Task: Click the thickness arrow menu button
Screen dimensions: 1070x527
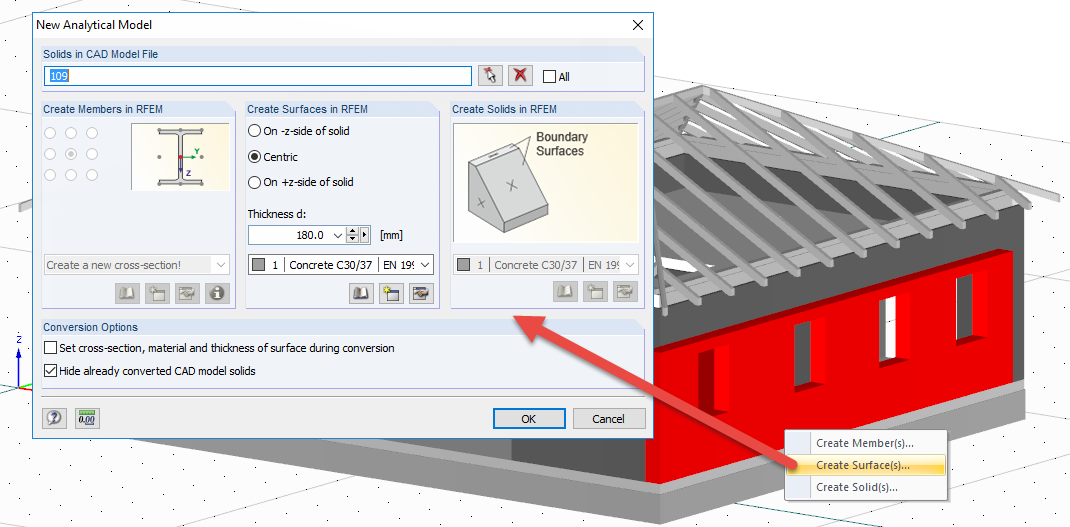Action: pos(364,235)
